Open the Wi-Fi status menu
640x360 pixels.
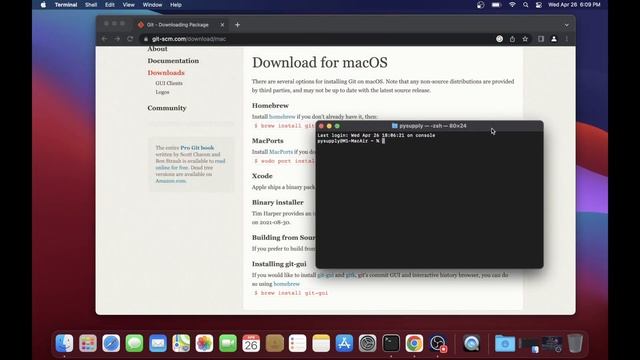coord(512,5)
